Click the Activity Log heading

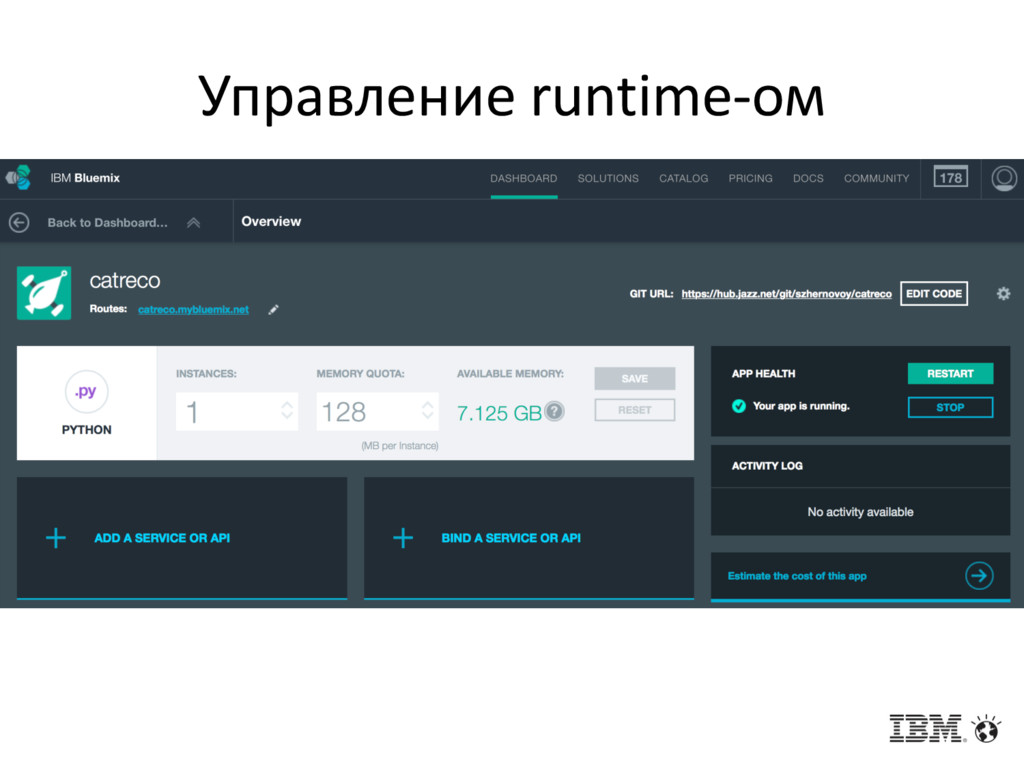767,466
